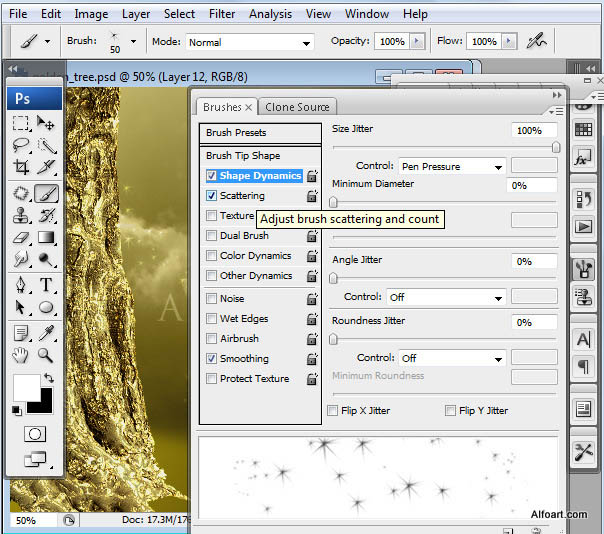Enable Flip X Jitter checkbox
The height and width of the screenshot is (534, 604).
click(x=333, y=411)
